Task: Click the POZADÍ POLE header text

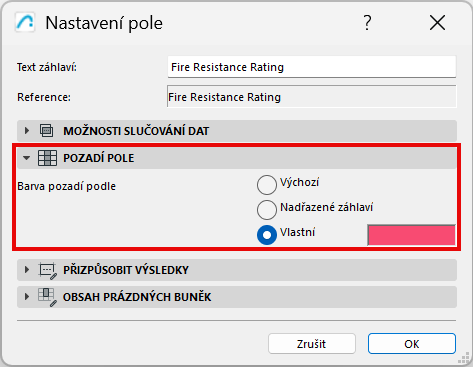Action: click(x=99, y=158)
